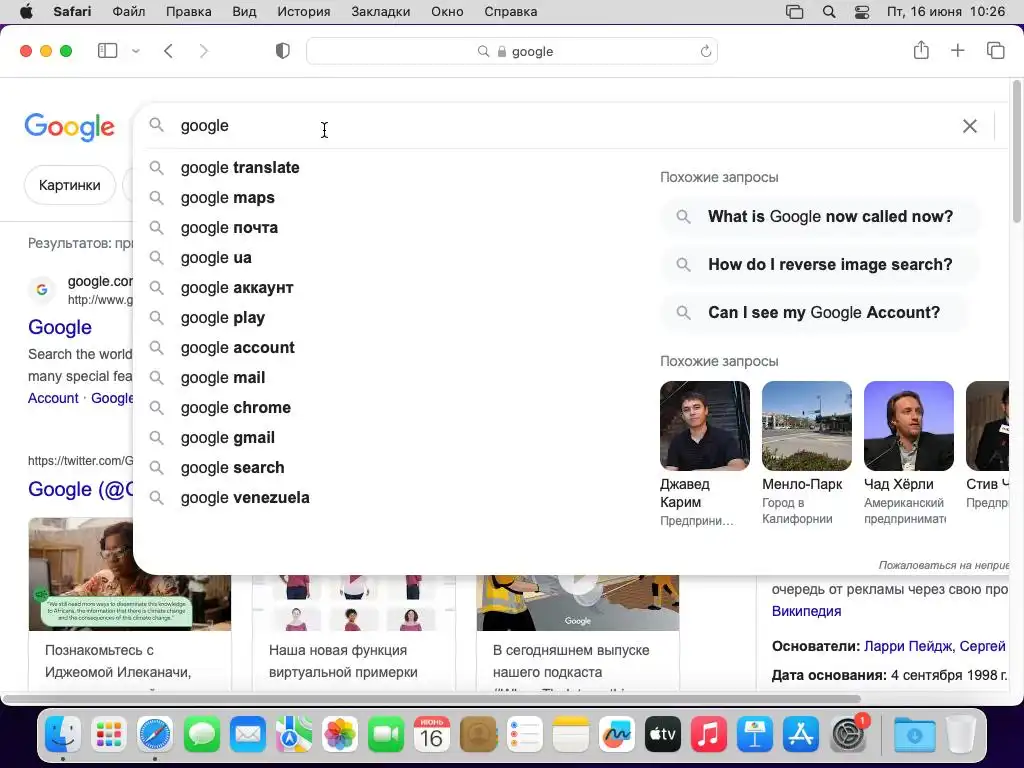Image resolution: width=1024 pixels, height=768 pixels.
Task: Open the Окно menu
Action: coord(447,12)
